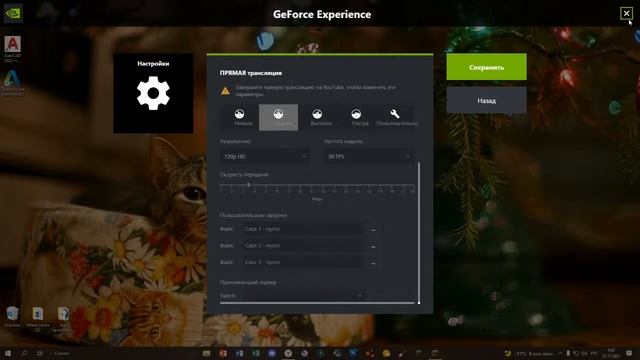This screenshot has height=360, width=640.
Task: Open the frame rate FPS dropdown
Action: (369, 156)
